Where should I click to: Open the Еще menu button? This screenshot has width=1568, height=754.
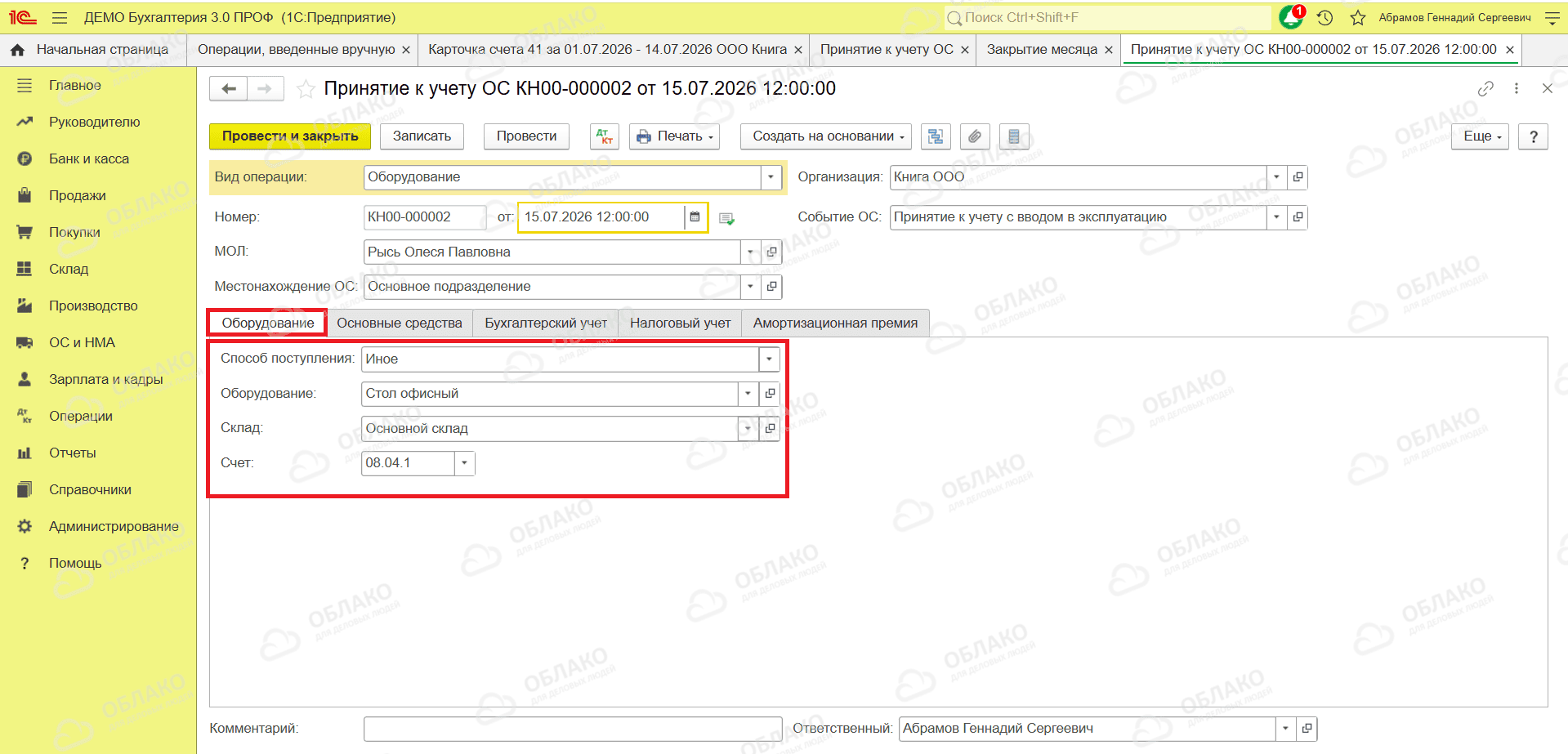point(1481,136)
